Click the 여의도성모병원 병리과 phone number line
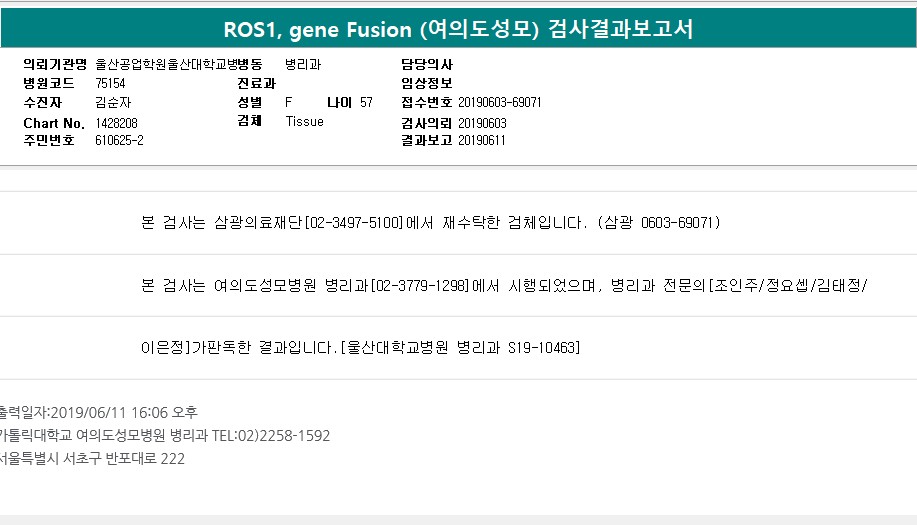 [x=505, y=285]
